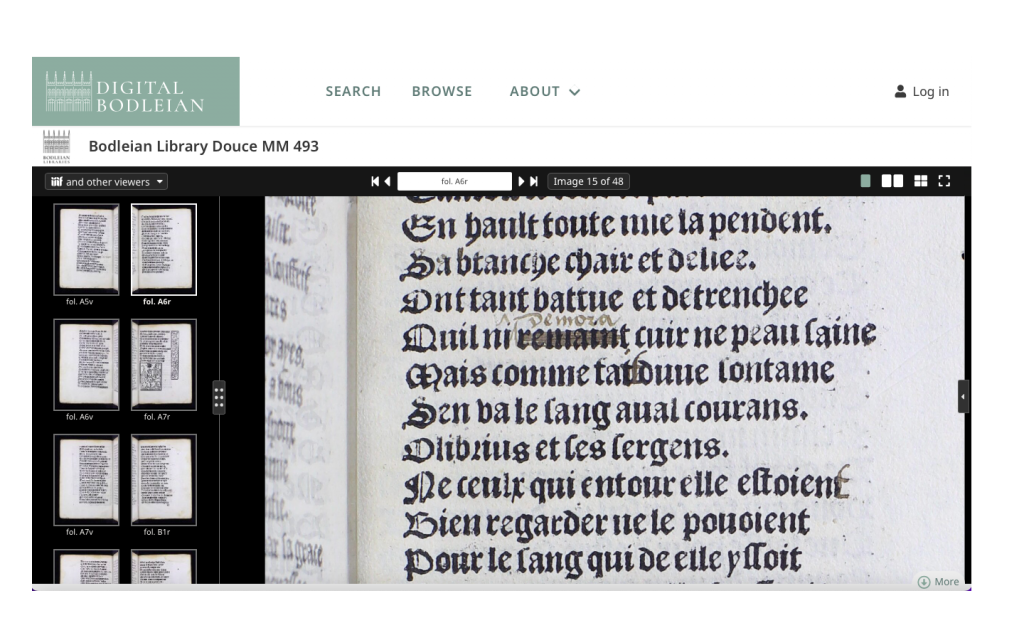Expand the right-side info panel

tap(963, 396)
